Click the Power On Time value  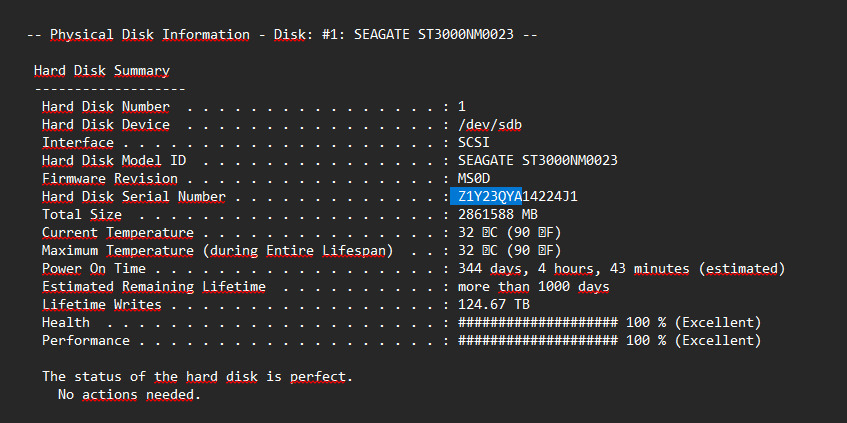(621, 269)
